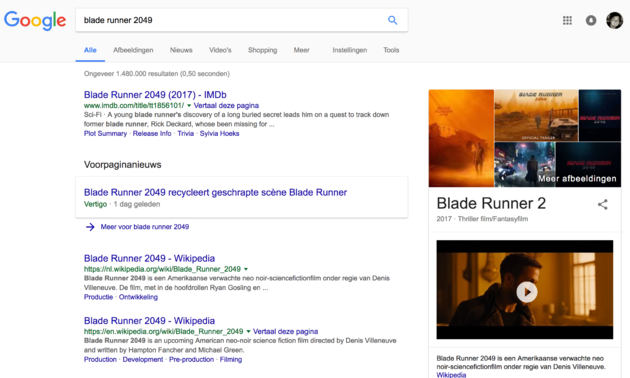Switch to the Video's tab

coord(220,50)
